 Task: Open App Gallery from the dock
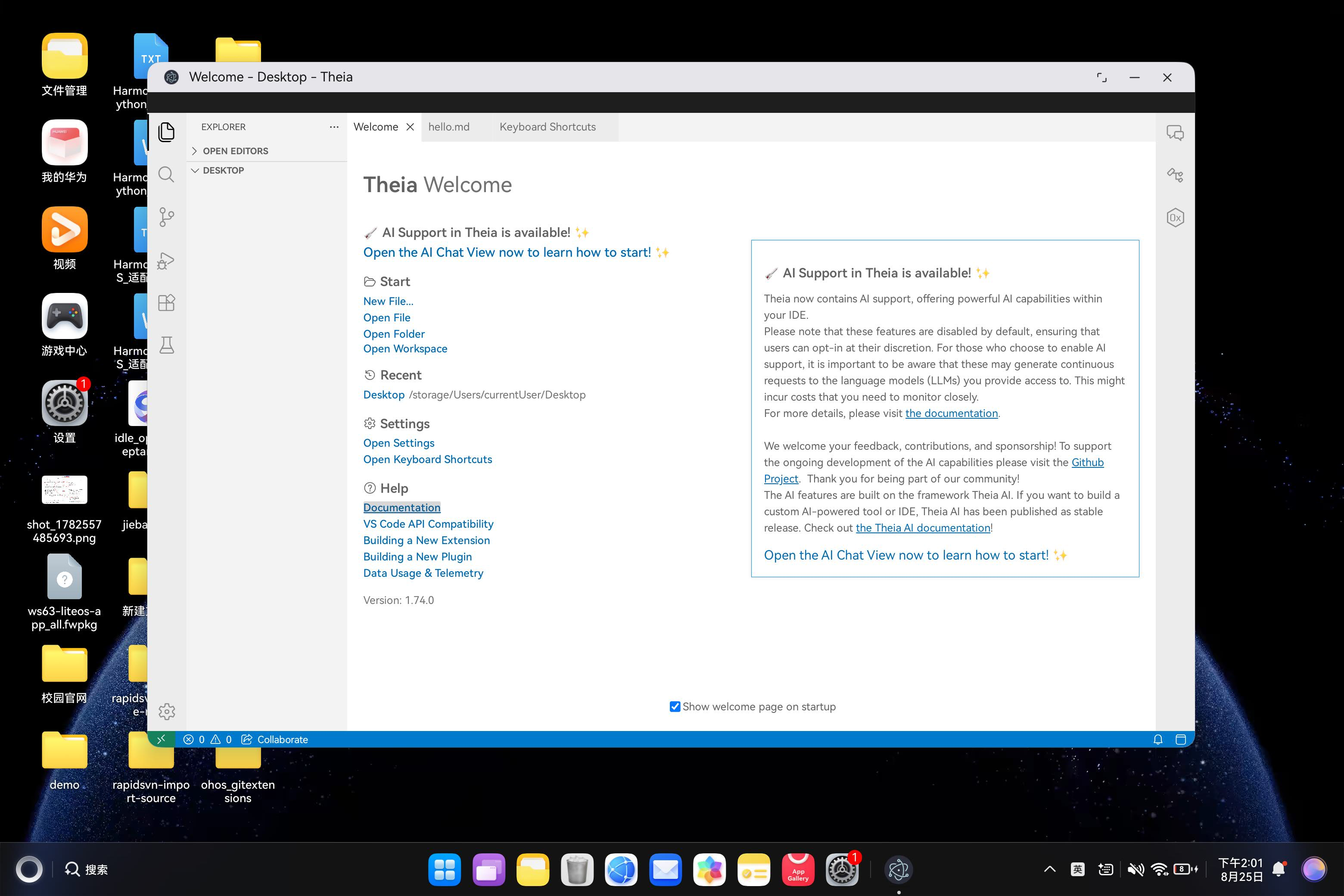(x=798, y=870)
